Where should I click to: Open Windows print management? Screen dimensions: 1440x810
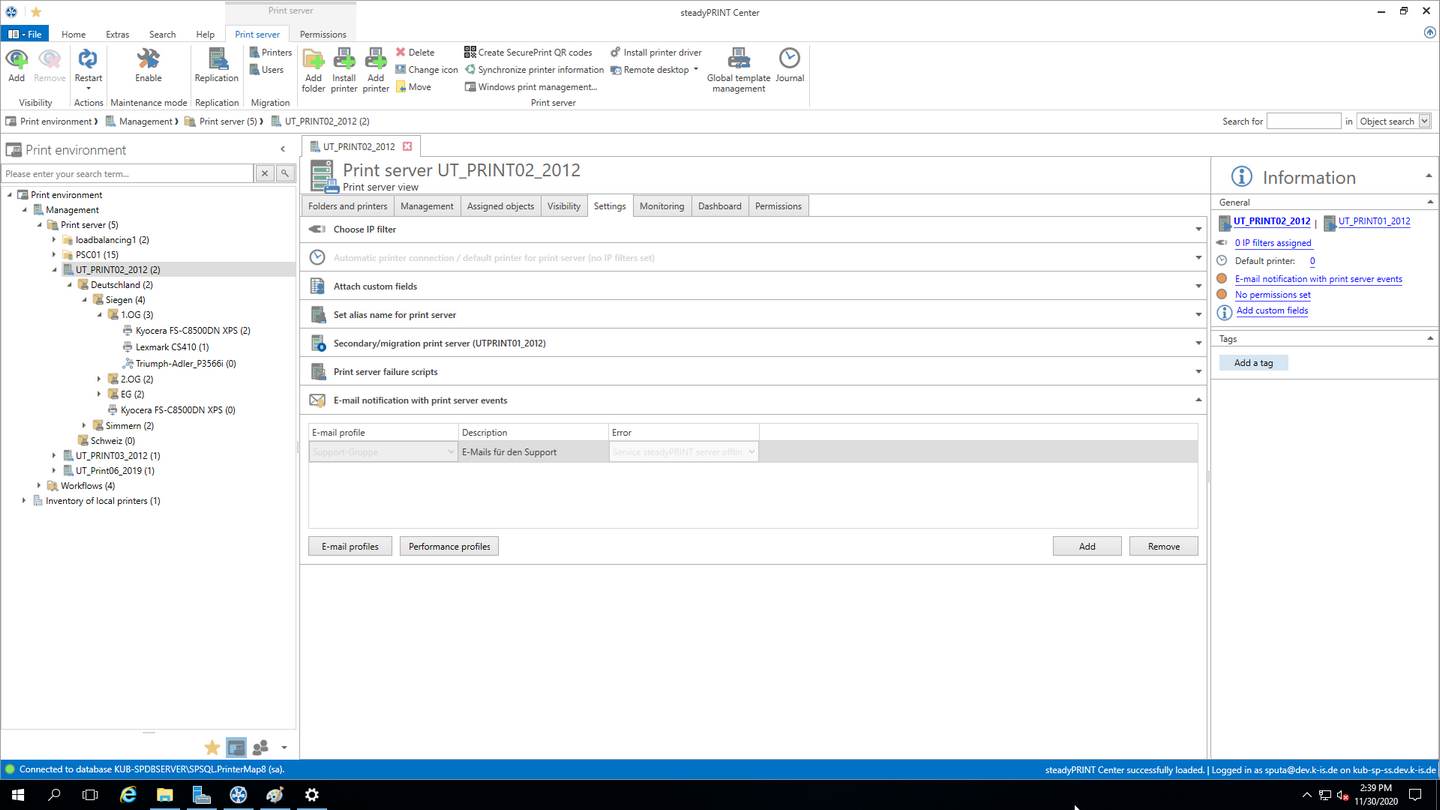tap(530, 87)
